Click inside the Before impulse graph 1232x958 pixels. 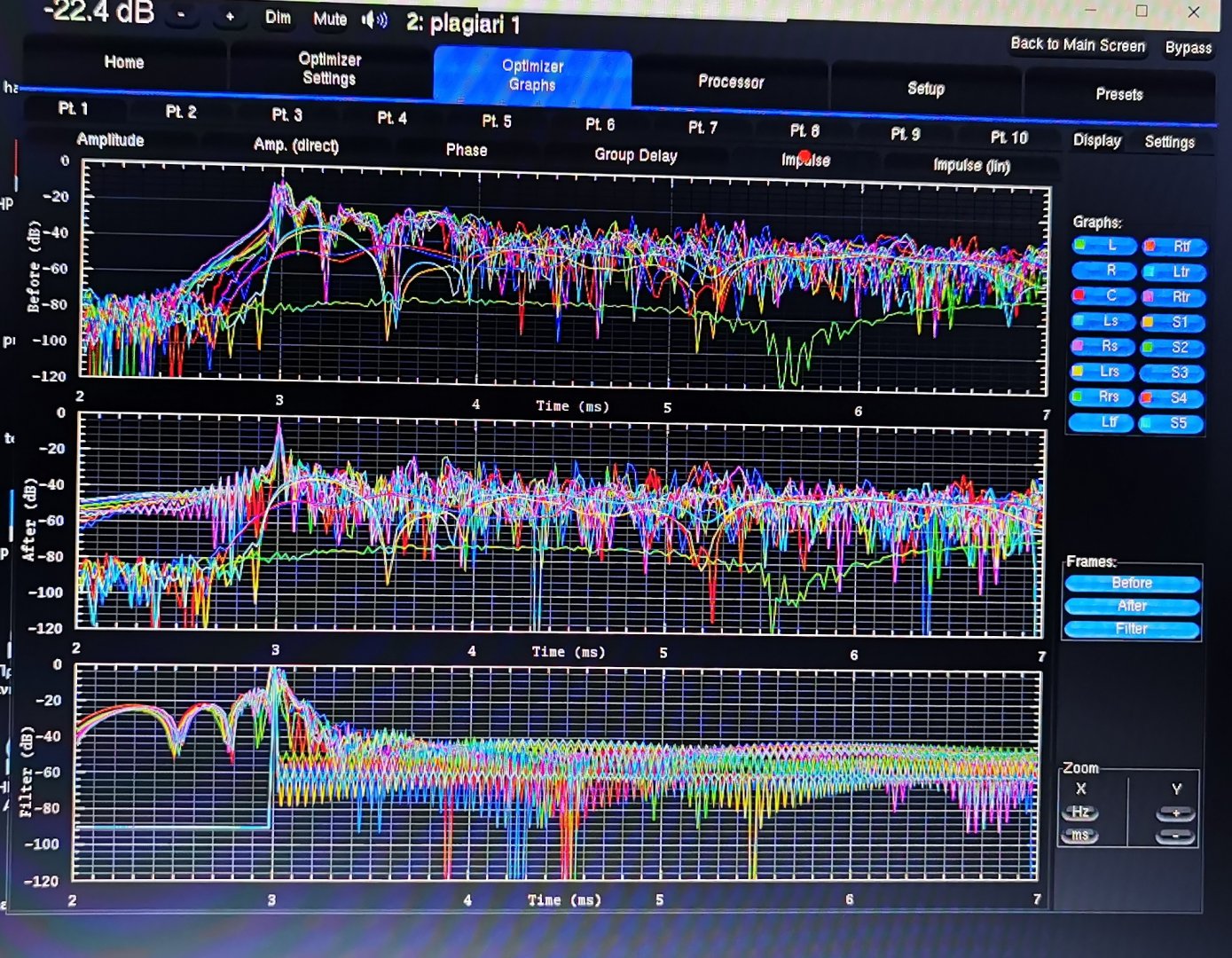(x=565, y=277)
